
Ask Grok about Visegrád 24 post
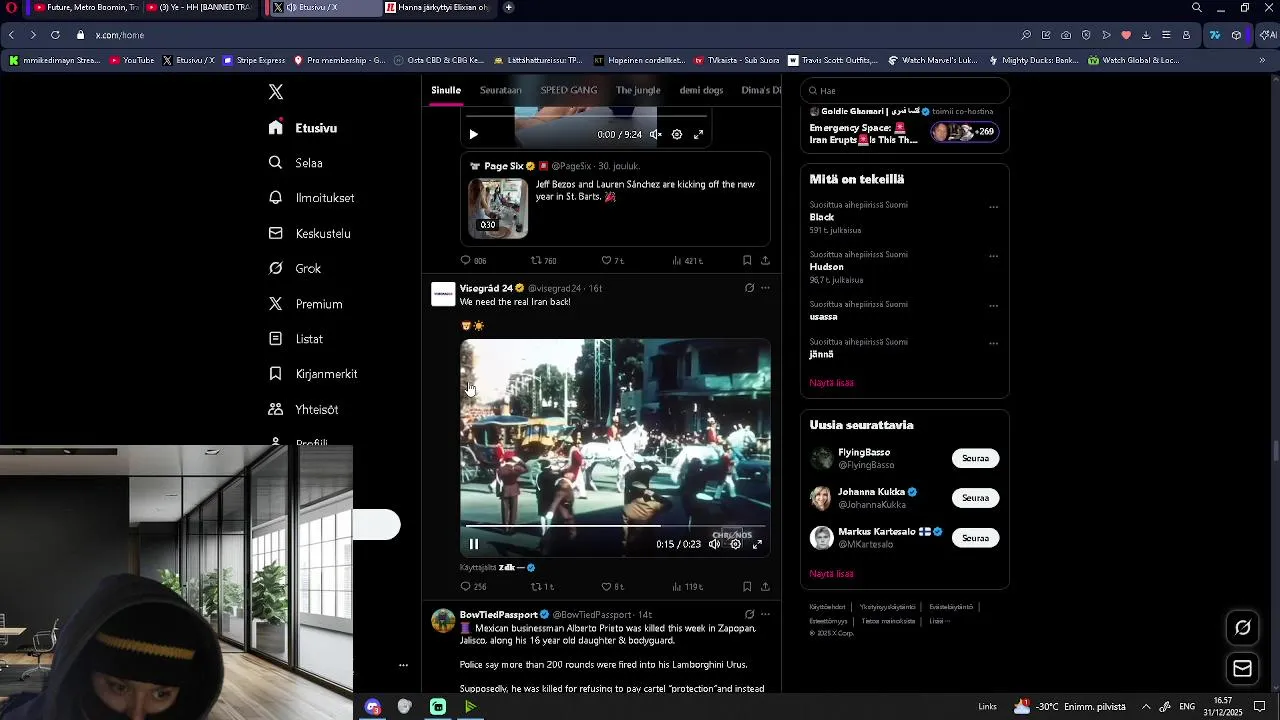point(749,288)
